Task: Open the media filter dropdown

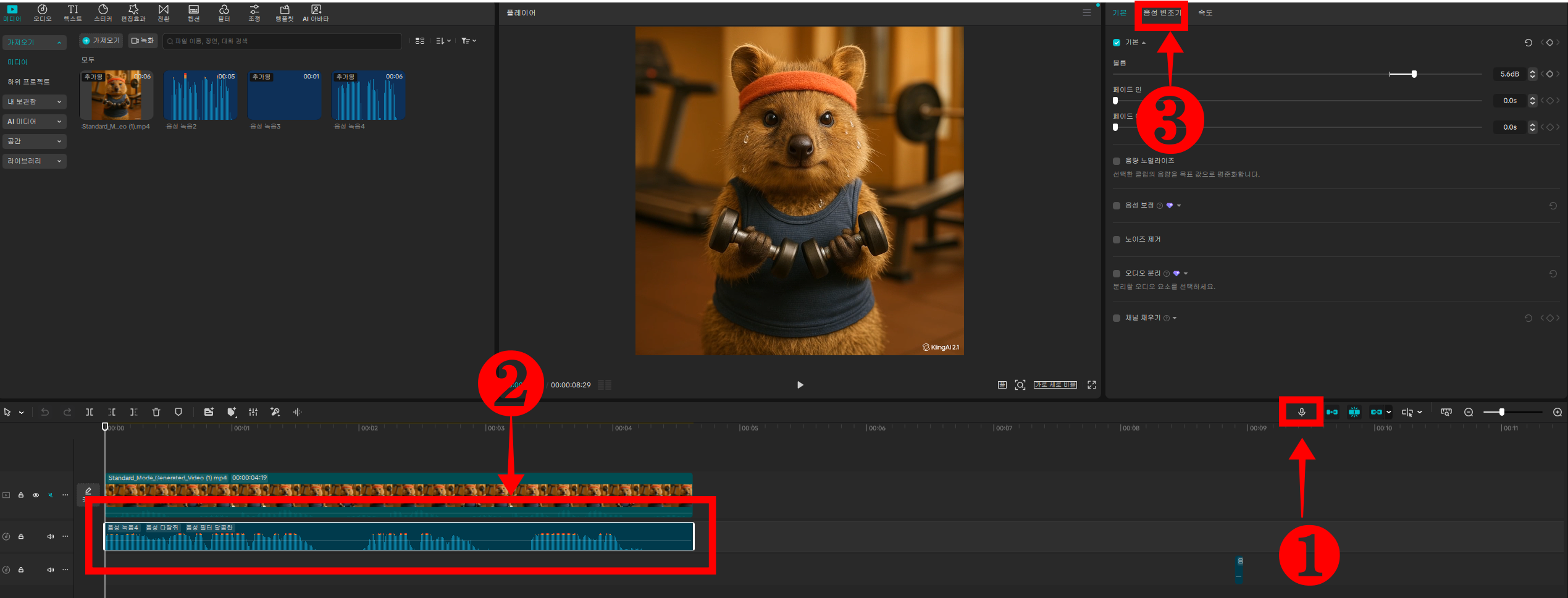Action: [469, 41]
